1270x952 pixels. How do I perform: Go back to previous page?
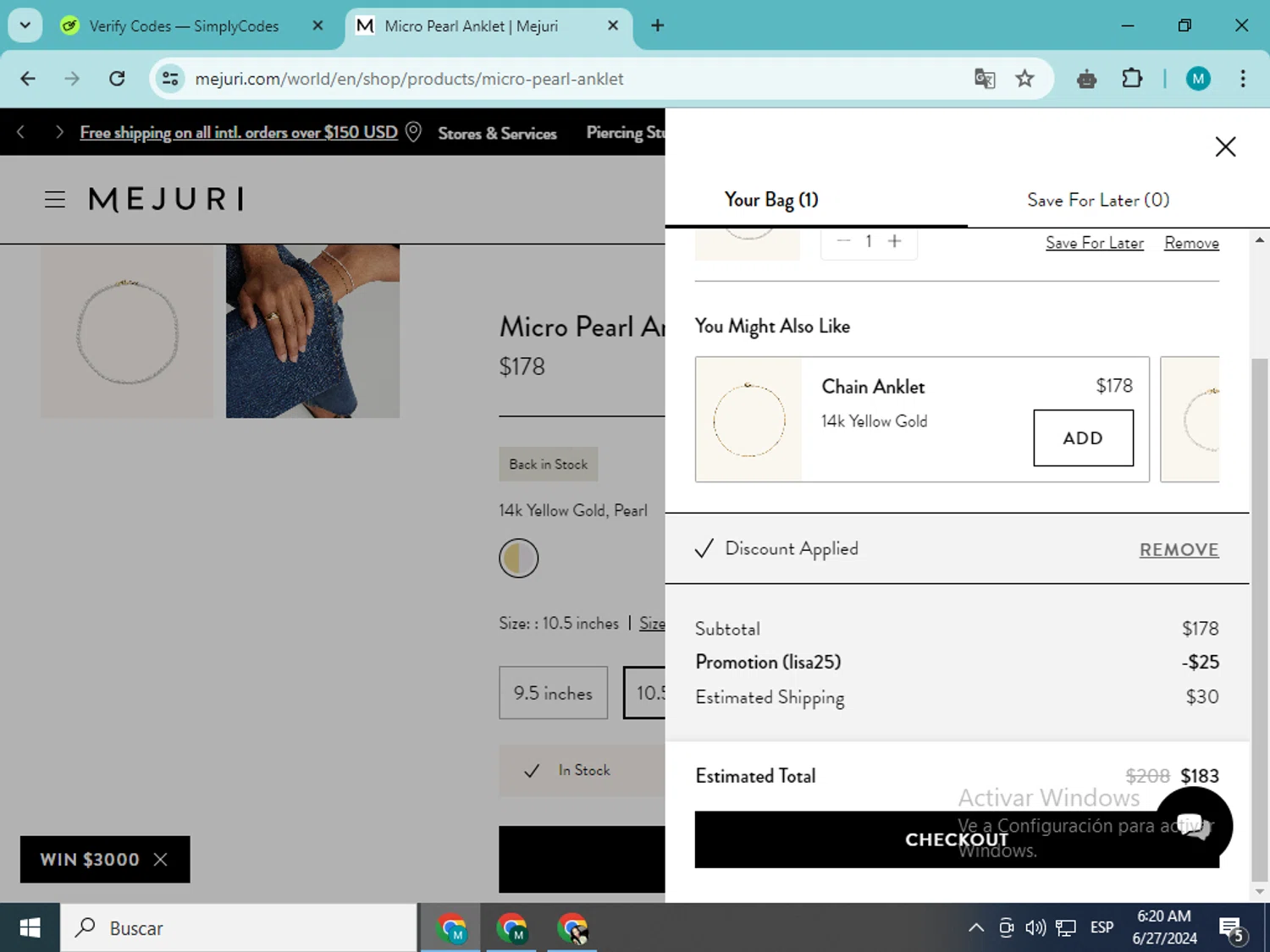[x=28, y=79]
